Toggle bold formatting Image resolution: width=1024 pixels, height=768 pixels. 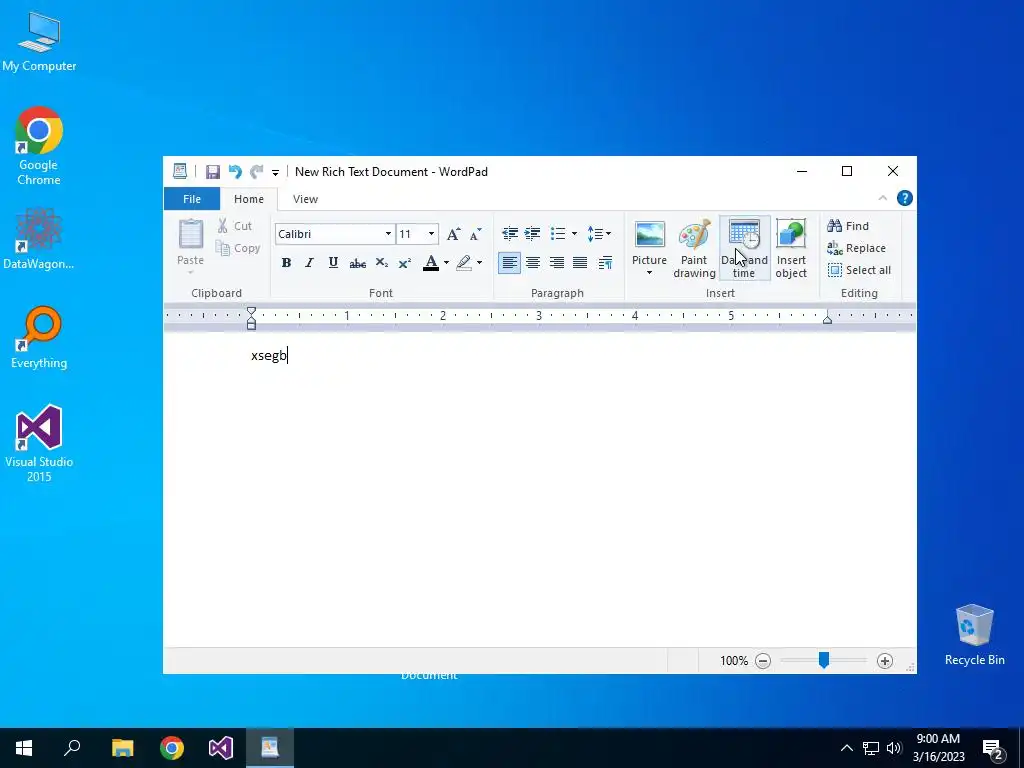tap(286, 263)
